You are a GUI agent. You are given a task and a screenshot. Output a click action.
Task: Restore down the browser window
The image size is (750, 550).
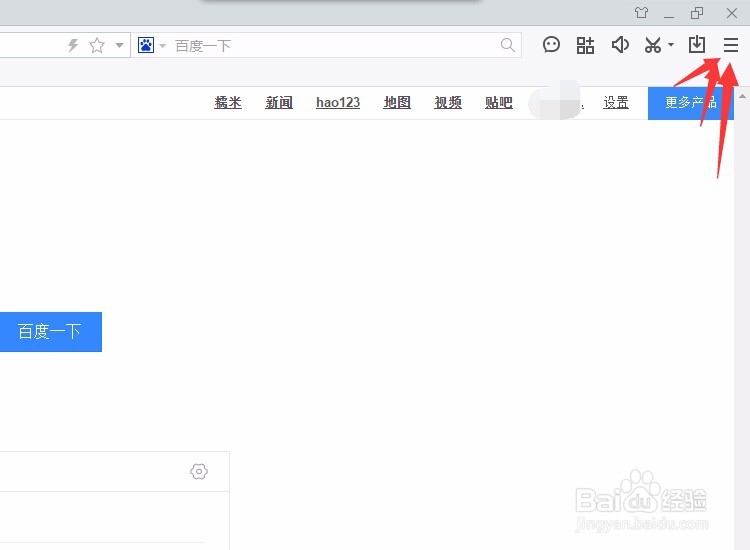[x=697, y=13]
